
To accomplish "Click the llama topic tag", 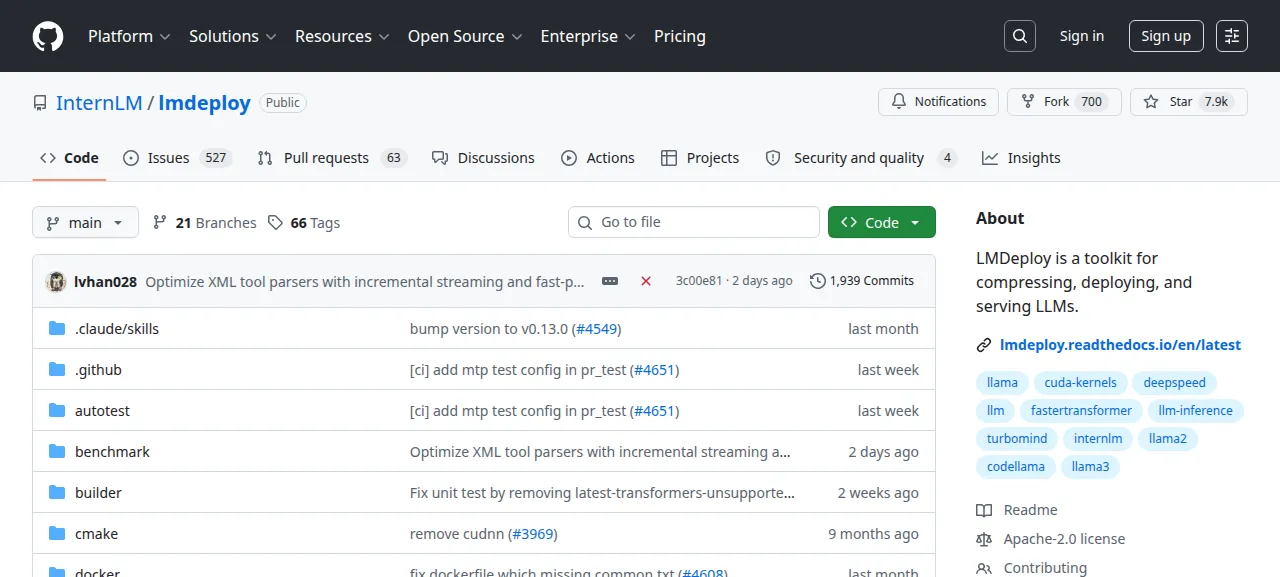I will 1002,383.
